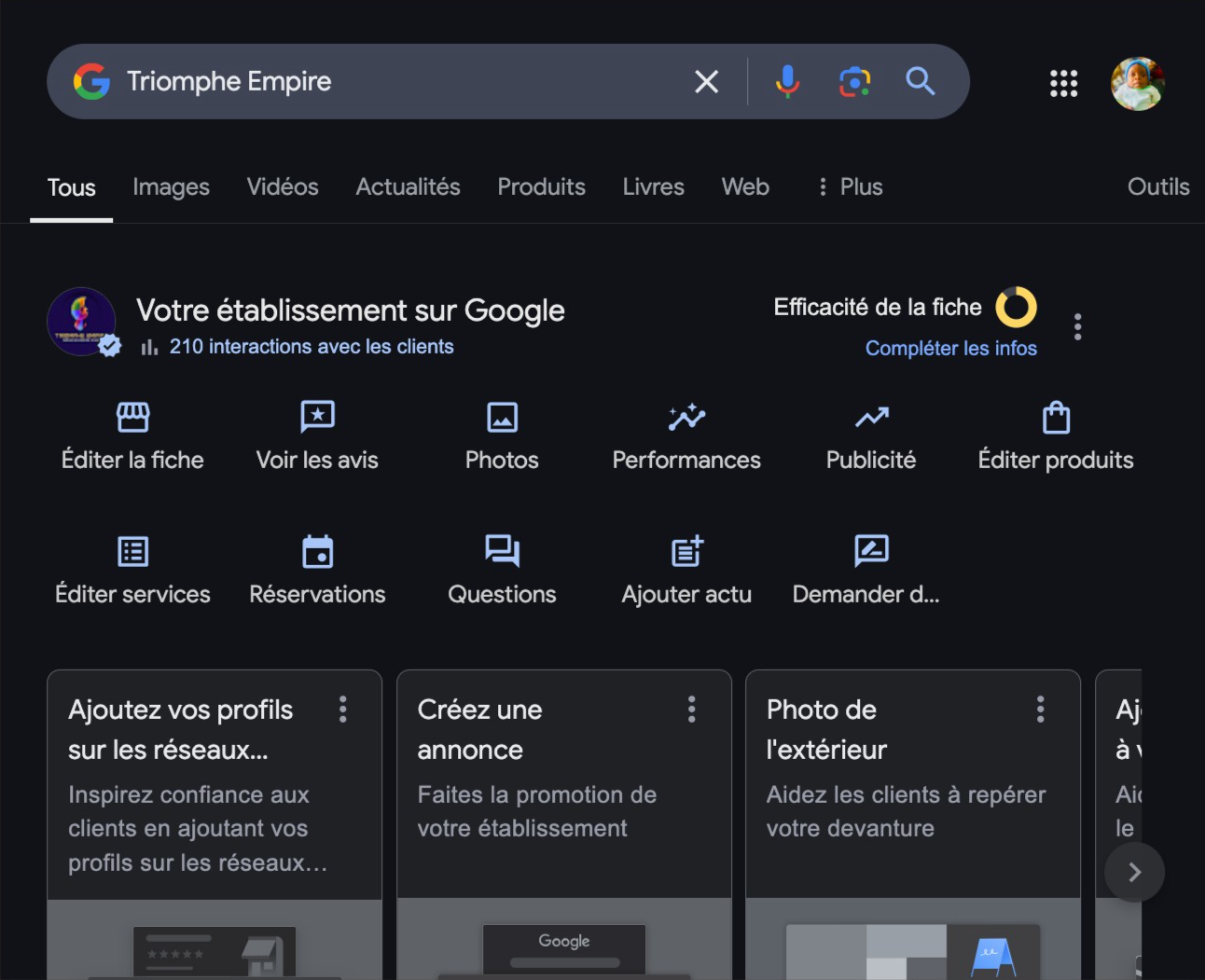Click the Photo de l'extérieur card illustration
The width and height of the screenshot is (1205, 980).
pos(913,940)
